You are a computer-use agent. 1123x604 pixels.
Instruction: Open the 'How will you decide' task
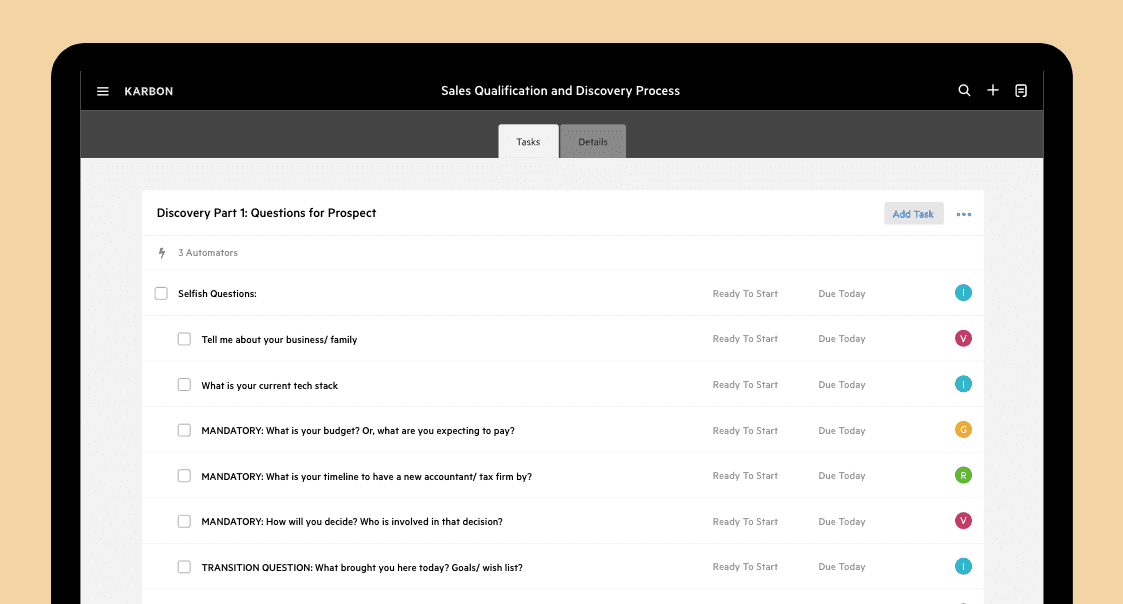pyautogui.click(x=351, y=522)
